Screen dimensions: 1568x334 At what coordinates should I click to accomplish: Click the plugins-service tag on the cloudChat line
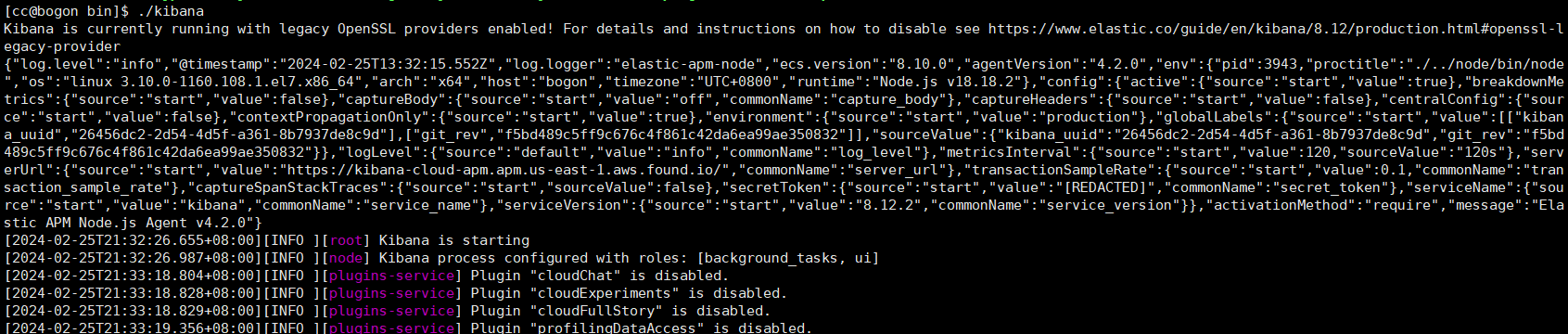click(x=392, y=276)
